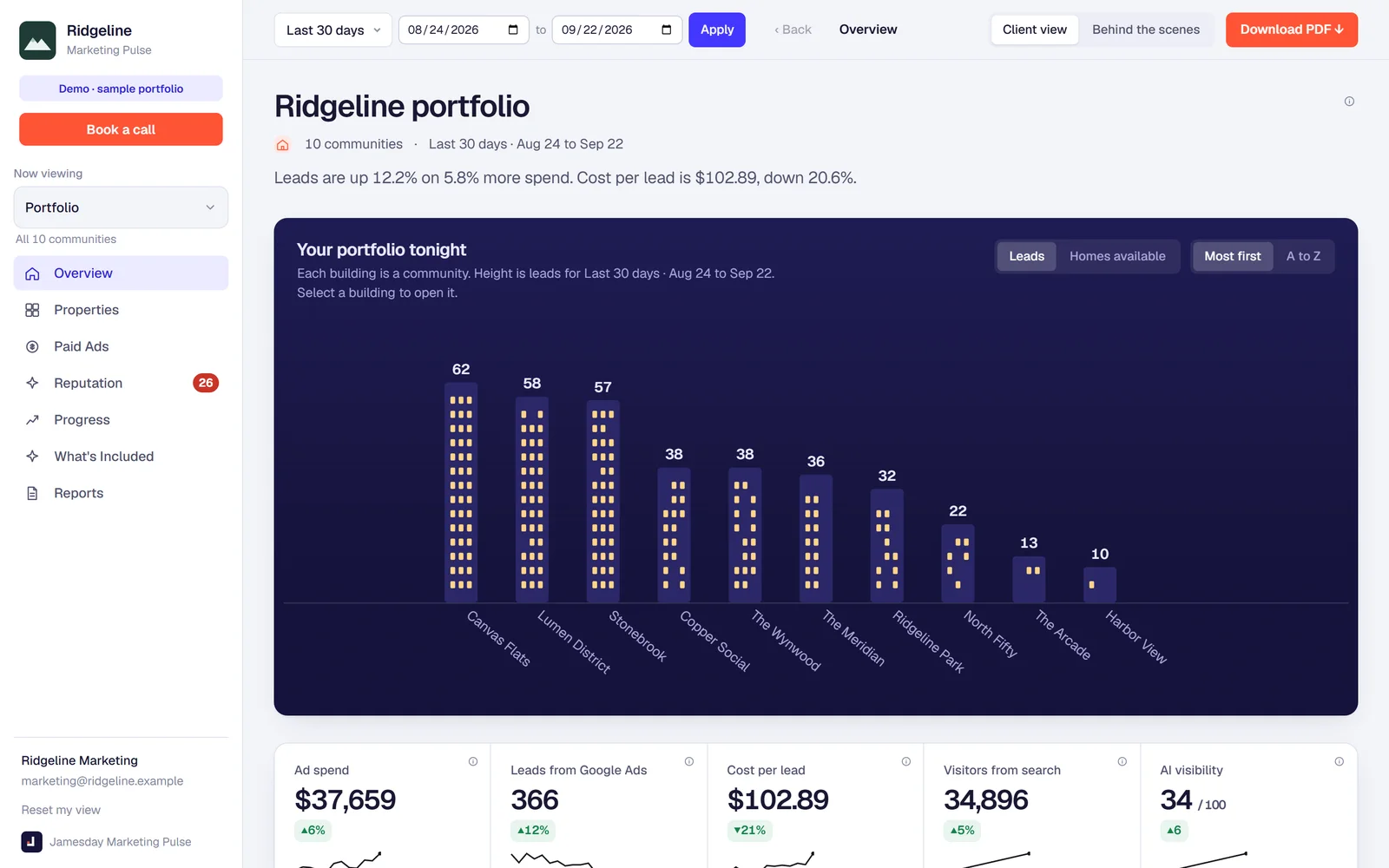Click the start date field 08/24/2026
Screen dimensions: 1389x868
[464, 30]
